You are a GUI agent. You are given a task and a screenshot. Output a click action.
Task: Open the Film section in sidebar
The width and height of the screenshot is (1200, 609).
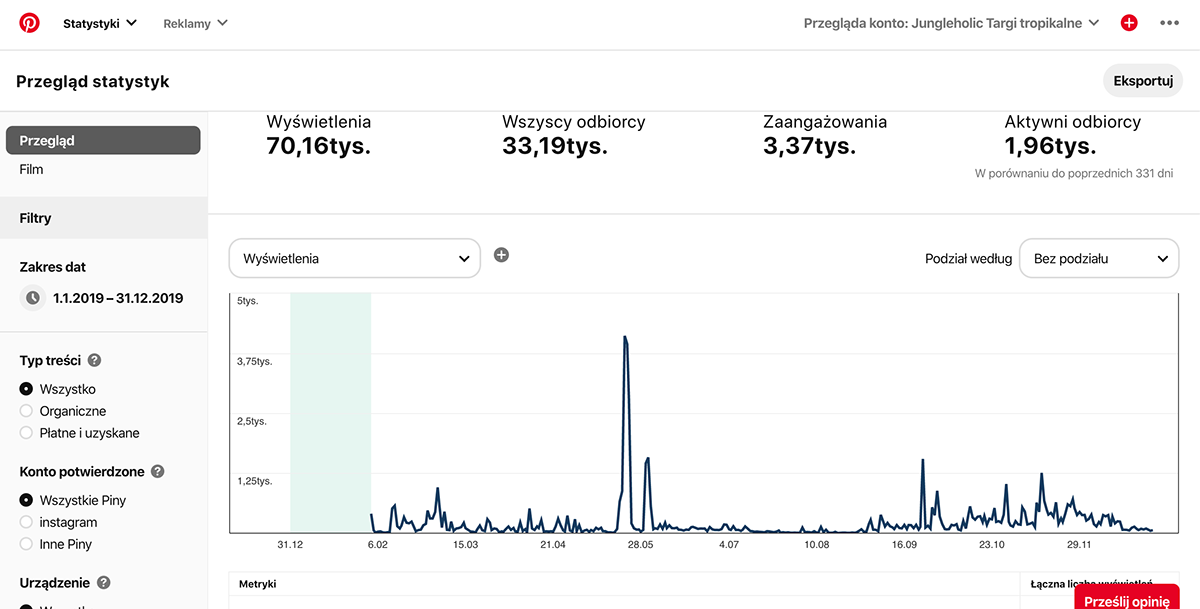click(x=32, y=170)
